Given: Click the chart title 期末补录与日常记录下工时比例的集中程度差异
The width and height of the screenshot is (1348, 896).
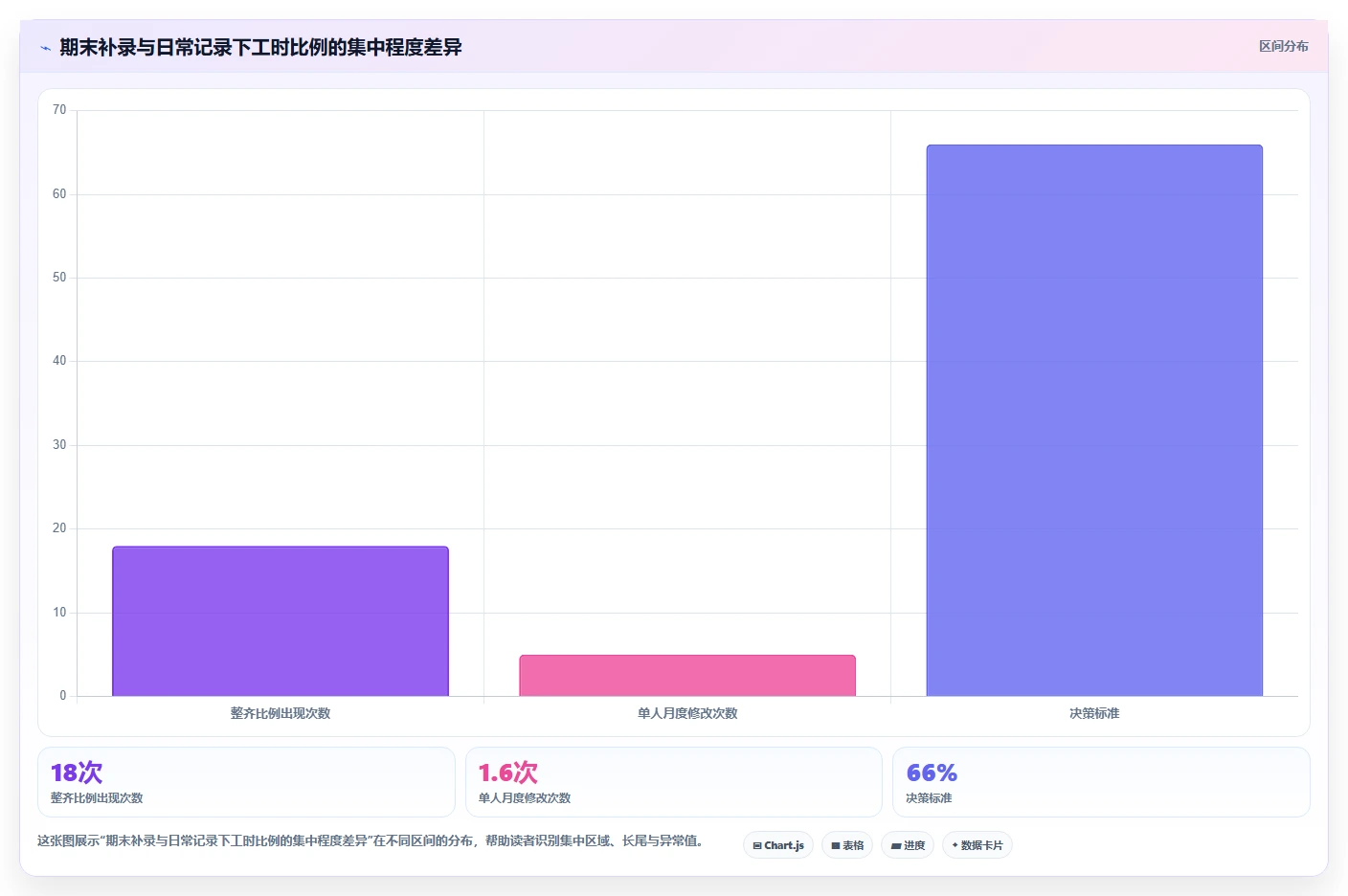Looking at the screenshot, I should pyautogui.click(x=260, y=47).
